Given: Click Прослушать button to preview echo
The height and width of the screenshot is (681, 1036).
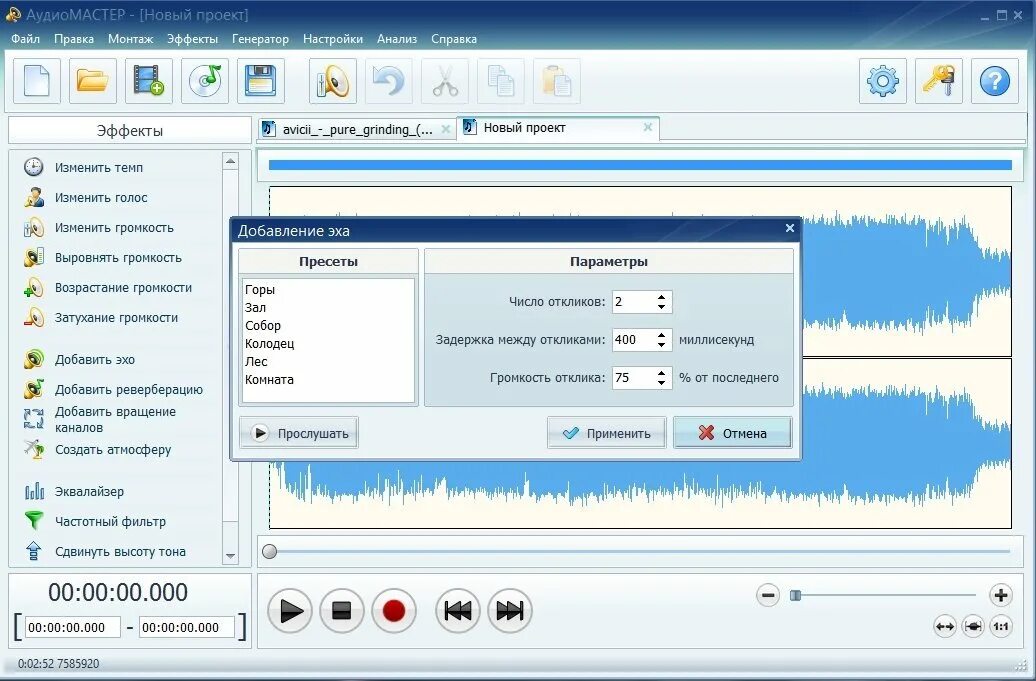Looking at the screenshot, I should 299,433.
